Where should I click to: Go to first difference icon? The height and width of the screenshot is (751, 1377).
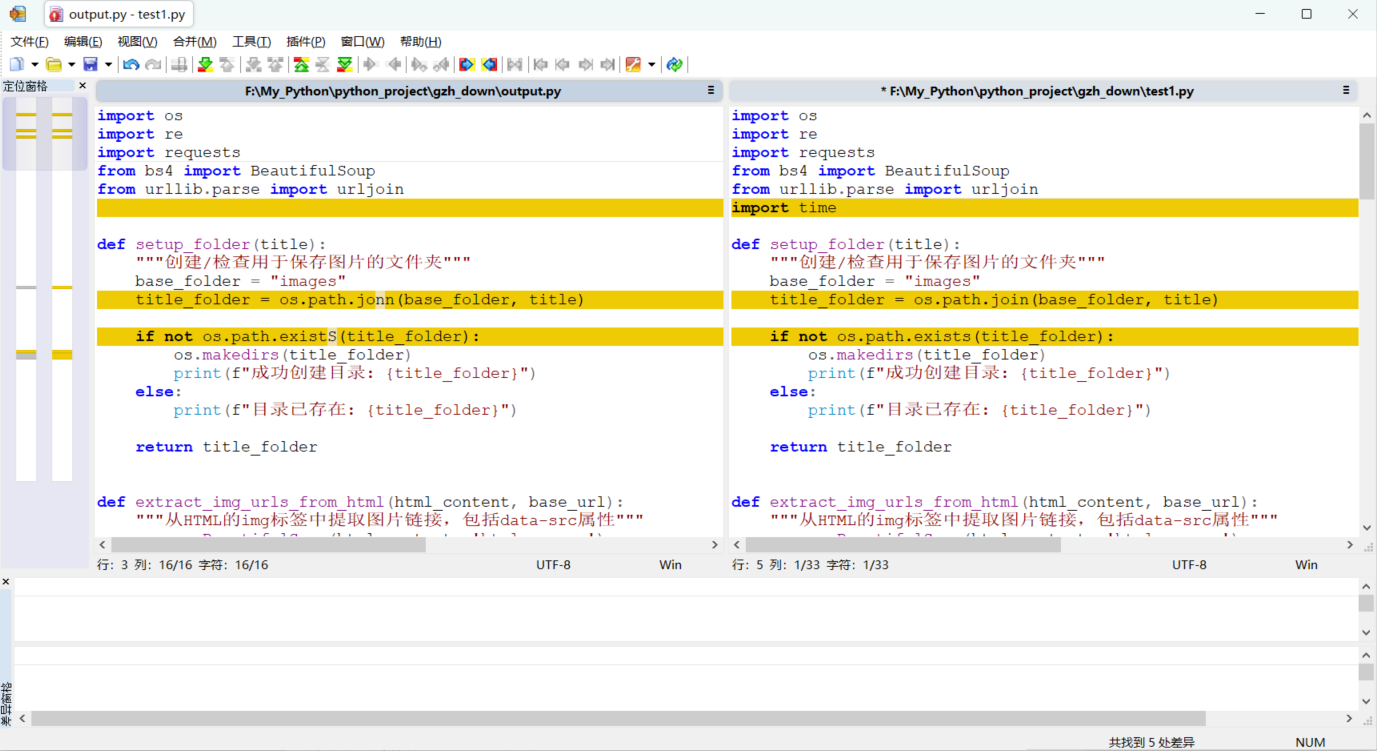301,65
